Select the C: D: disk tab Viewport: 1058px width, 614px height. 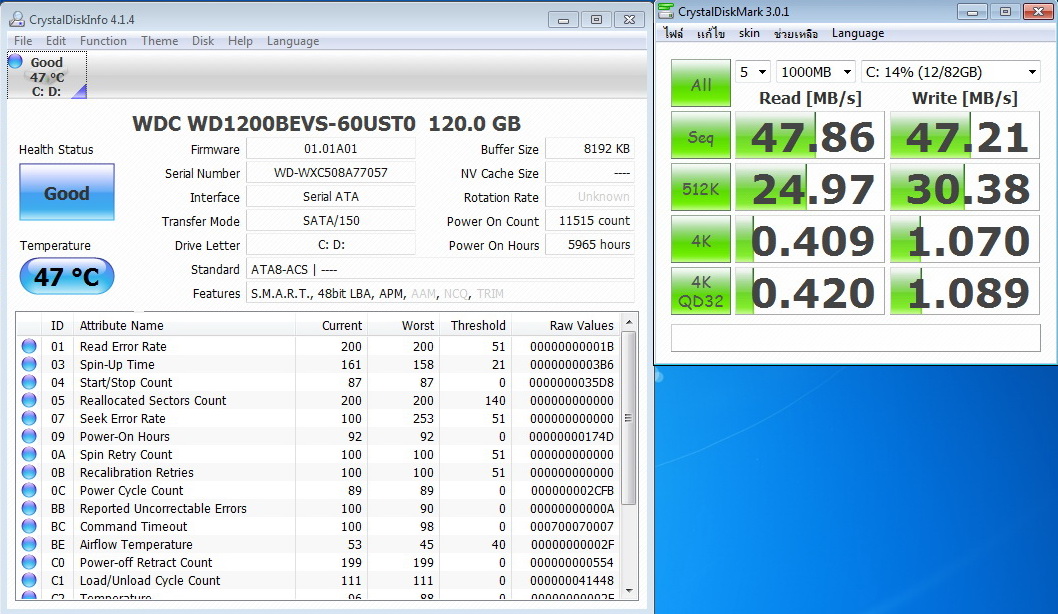point(47,76)
